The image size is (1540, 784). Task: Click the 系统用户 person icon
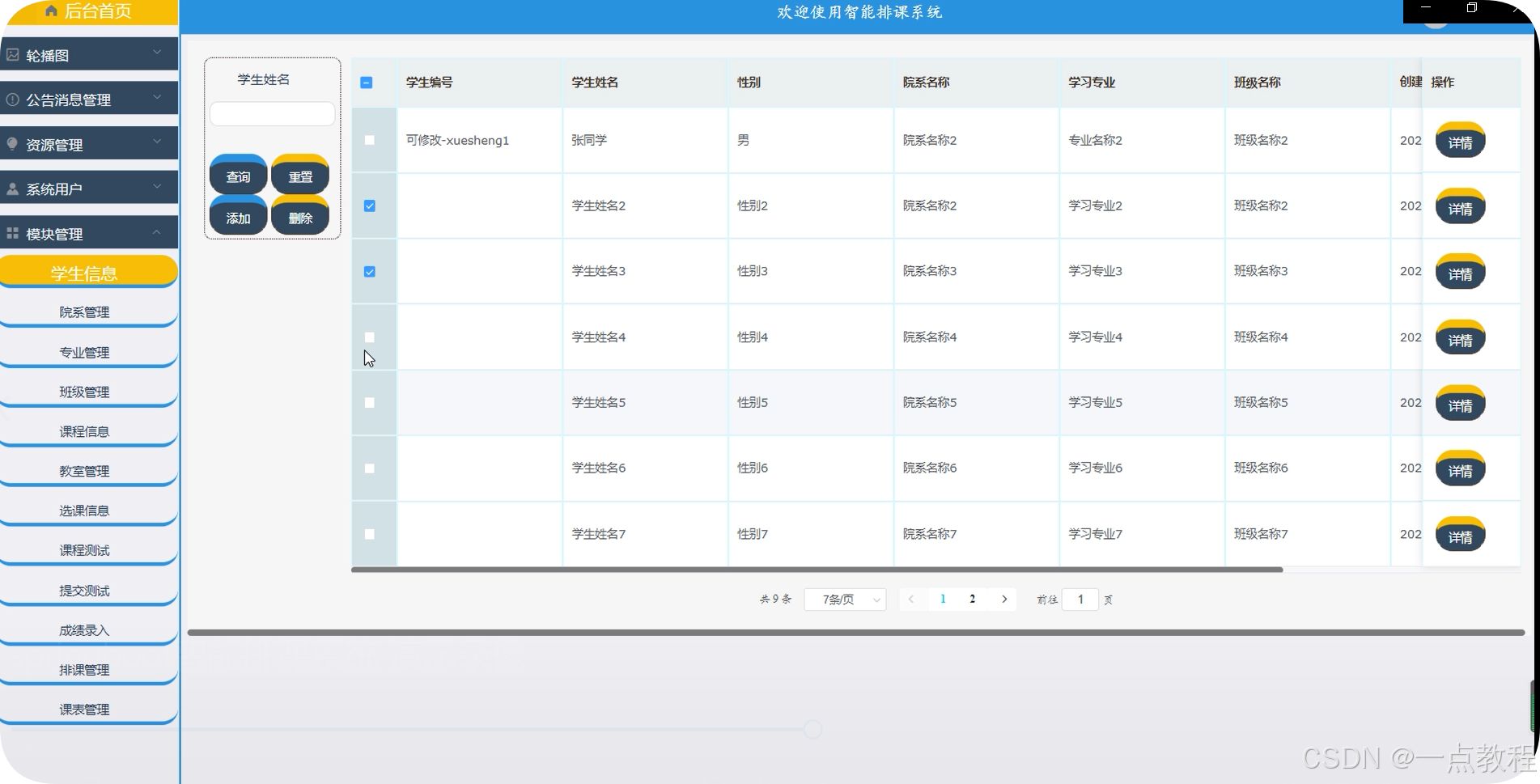coord(13,189)
